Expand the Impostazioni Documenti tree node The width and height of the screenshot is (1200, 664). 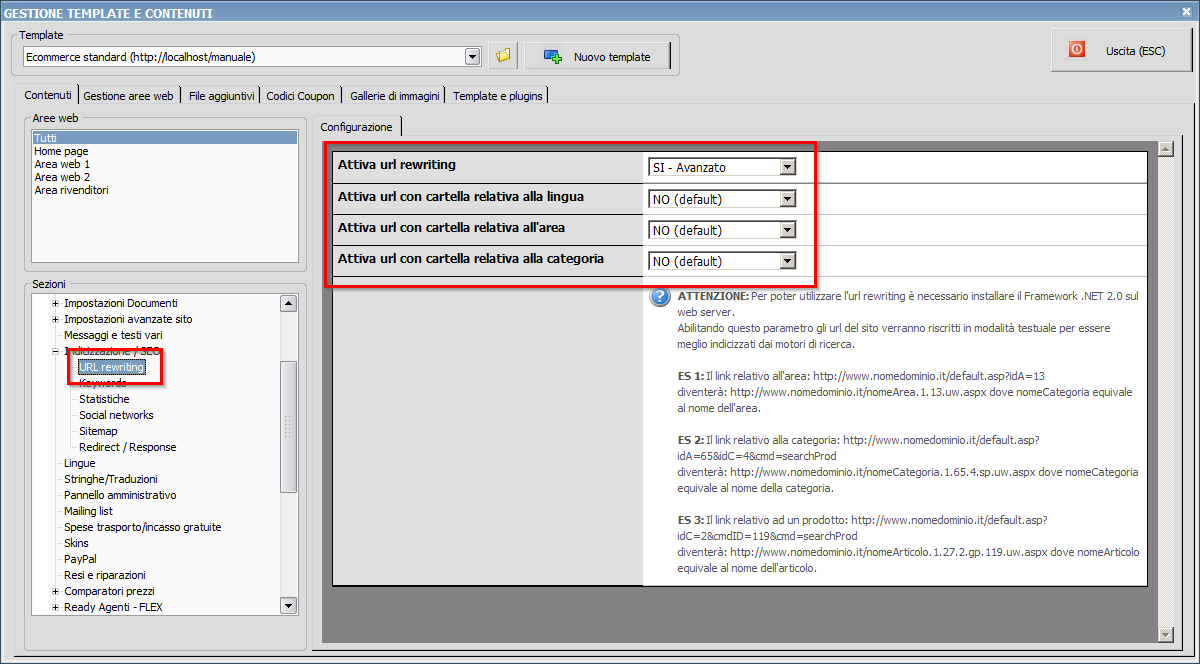pos(56,303)
